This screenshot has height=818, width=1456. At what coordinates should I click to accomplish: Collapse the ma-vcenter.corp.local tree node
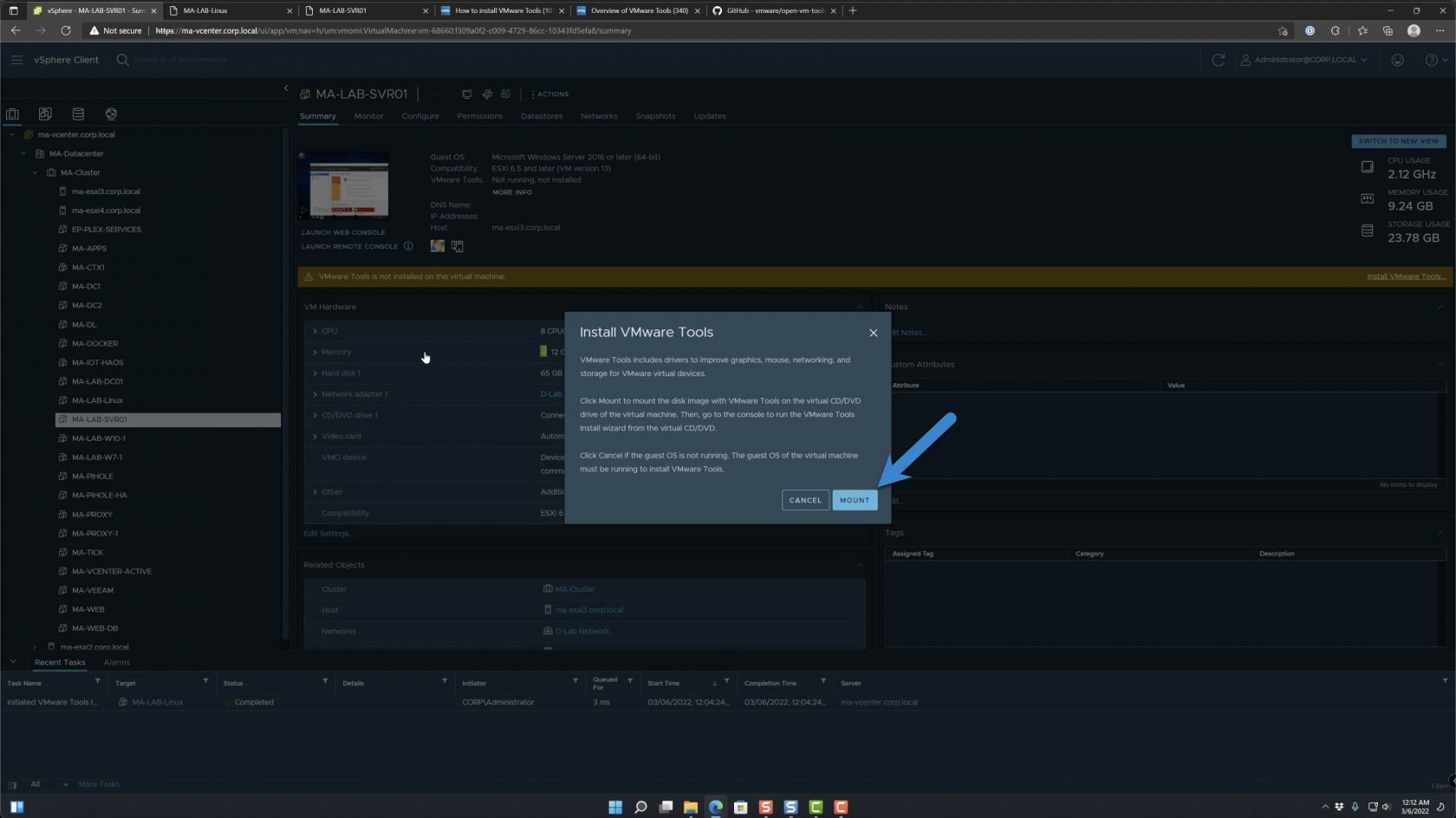click(x=12, y=134)
